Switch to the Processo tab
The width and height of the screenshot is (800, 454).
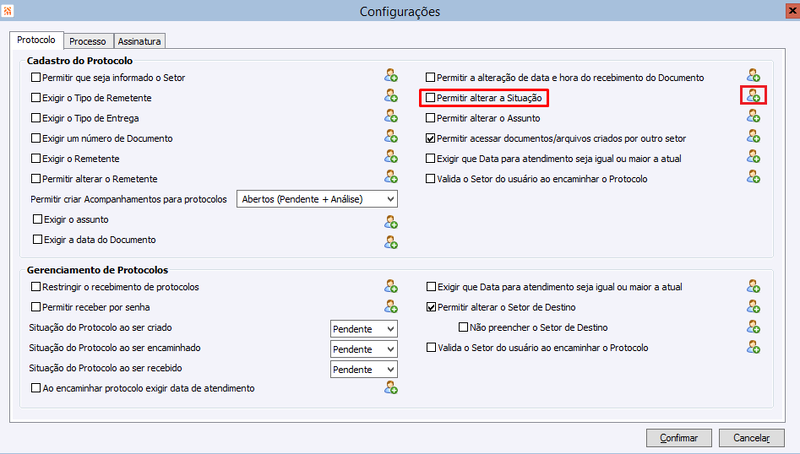click(88, 41)
